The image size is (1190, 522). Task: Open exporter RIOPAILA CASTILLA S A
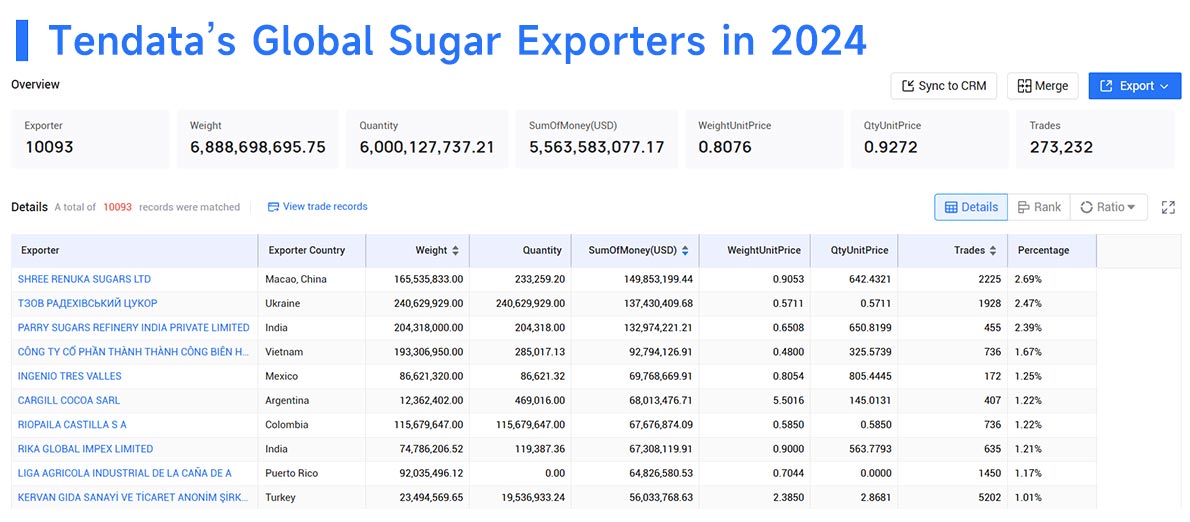72,425
